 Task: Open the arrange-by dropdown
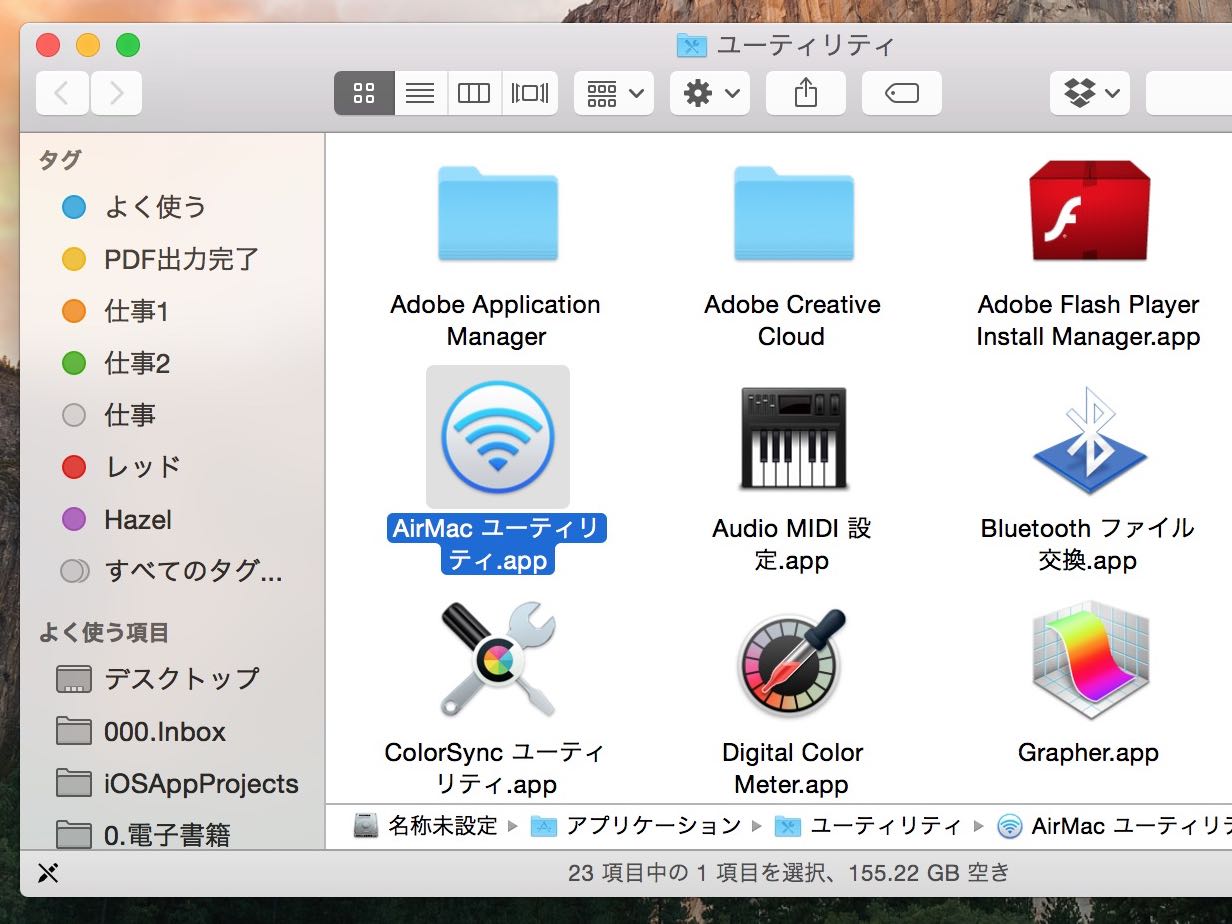[x=614, y=93]
